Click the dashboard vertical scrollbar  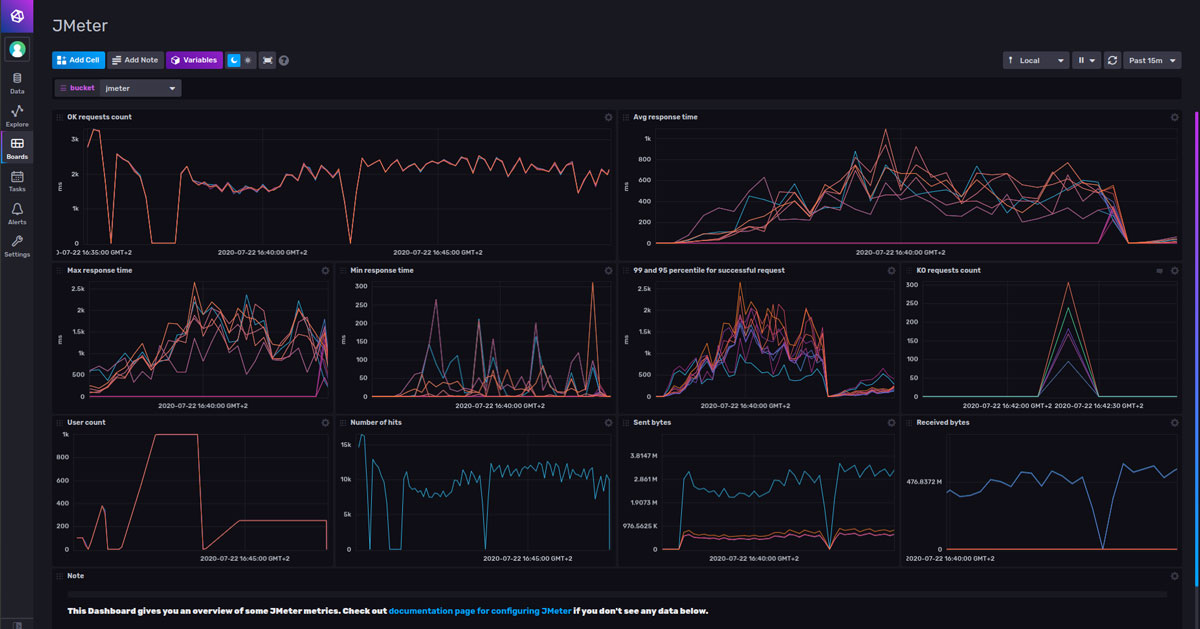pos(1196,350)
